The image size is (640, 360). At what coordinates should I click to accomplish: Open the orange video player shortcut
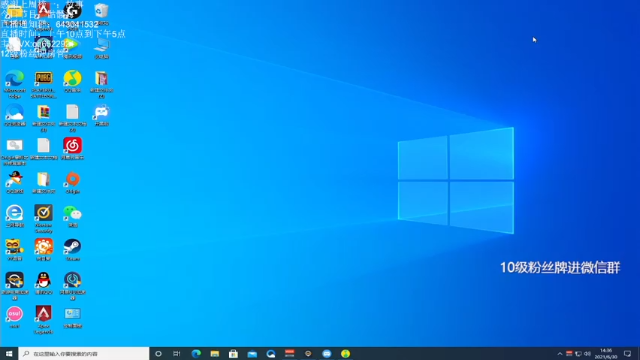click(x=43, y=247)
